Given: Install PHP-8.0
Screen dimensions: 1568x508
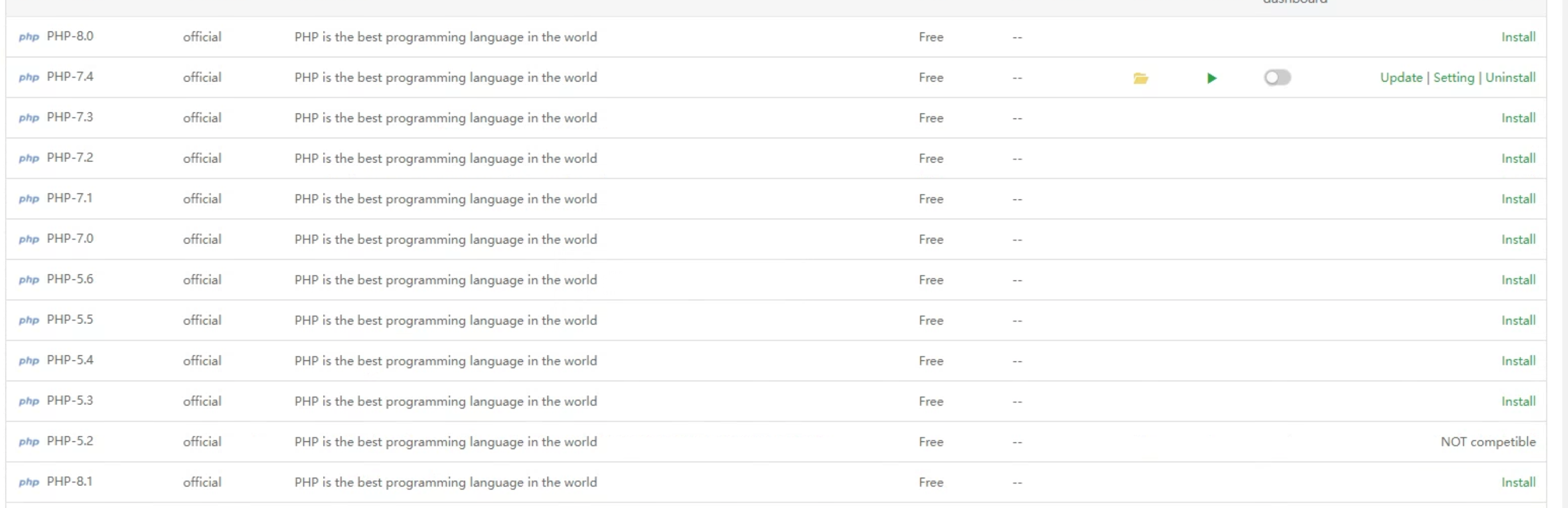Looking at the screenshot, I should [1517, 37].
